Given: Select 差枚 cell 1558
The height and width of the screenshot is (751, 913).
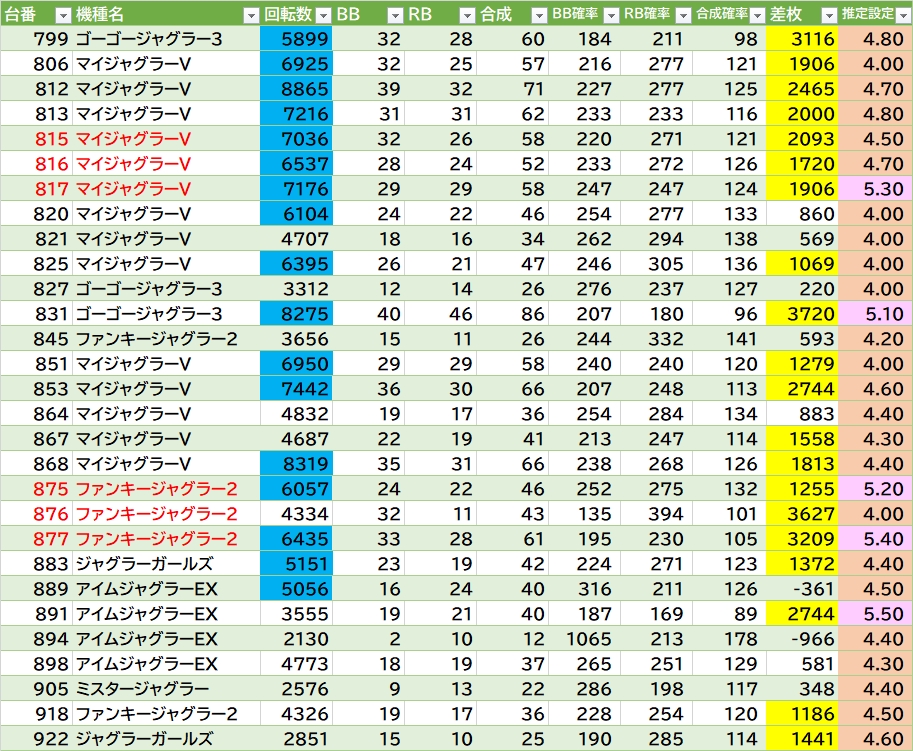Looking at the screenshot, I should point(802,440).
